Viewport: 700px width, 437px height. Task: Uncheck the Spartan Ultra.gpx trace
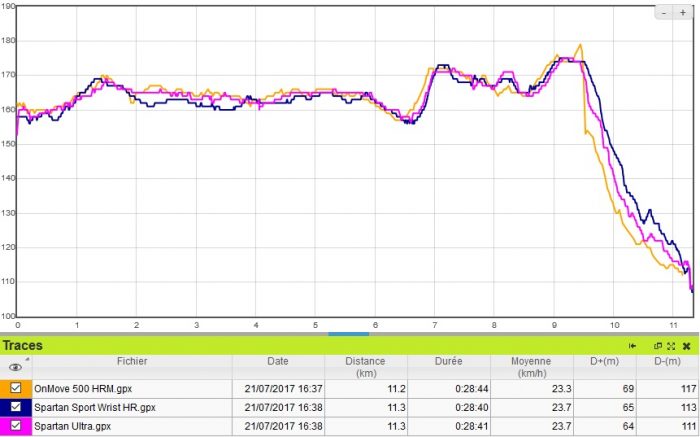pos(16,426)
